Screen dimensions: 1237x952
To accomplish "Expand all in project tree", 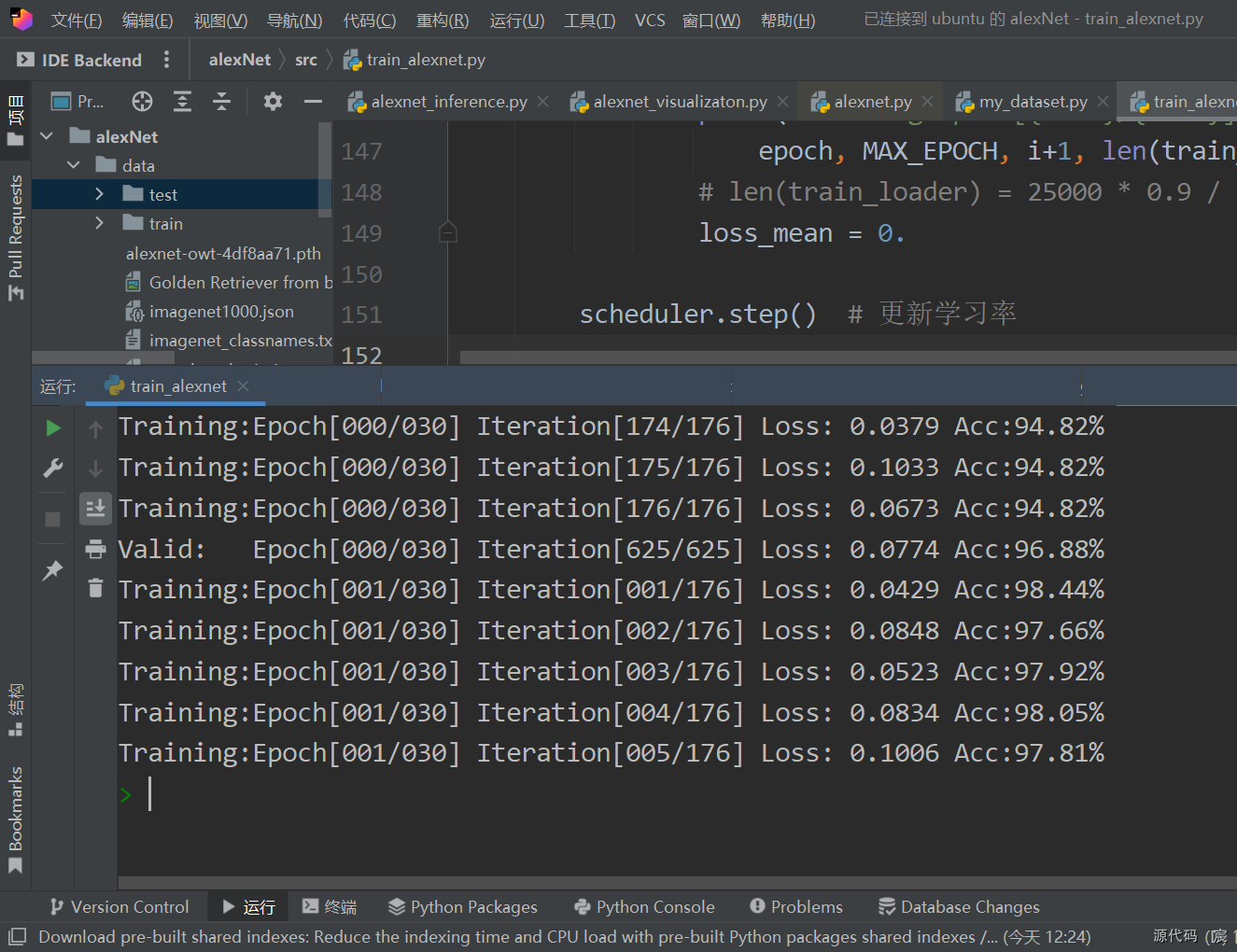I will pos(182,101).
